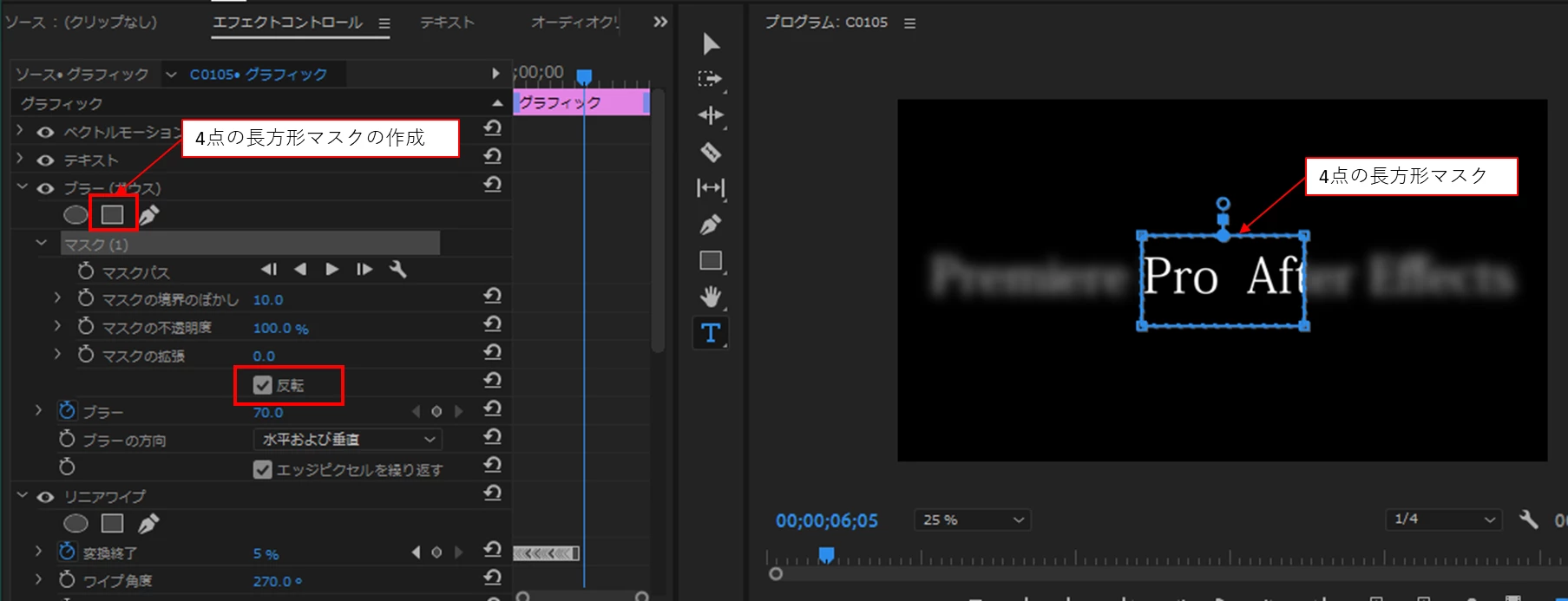
Task: Create ellipse mask under リニアワイプ
Action: point(75,523)
